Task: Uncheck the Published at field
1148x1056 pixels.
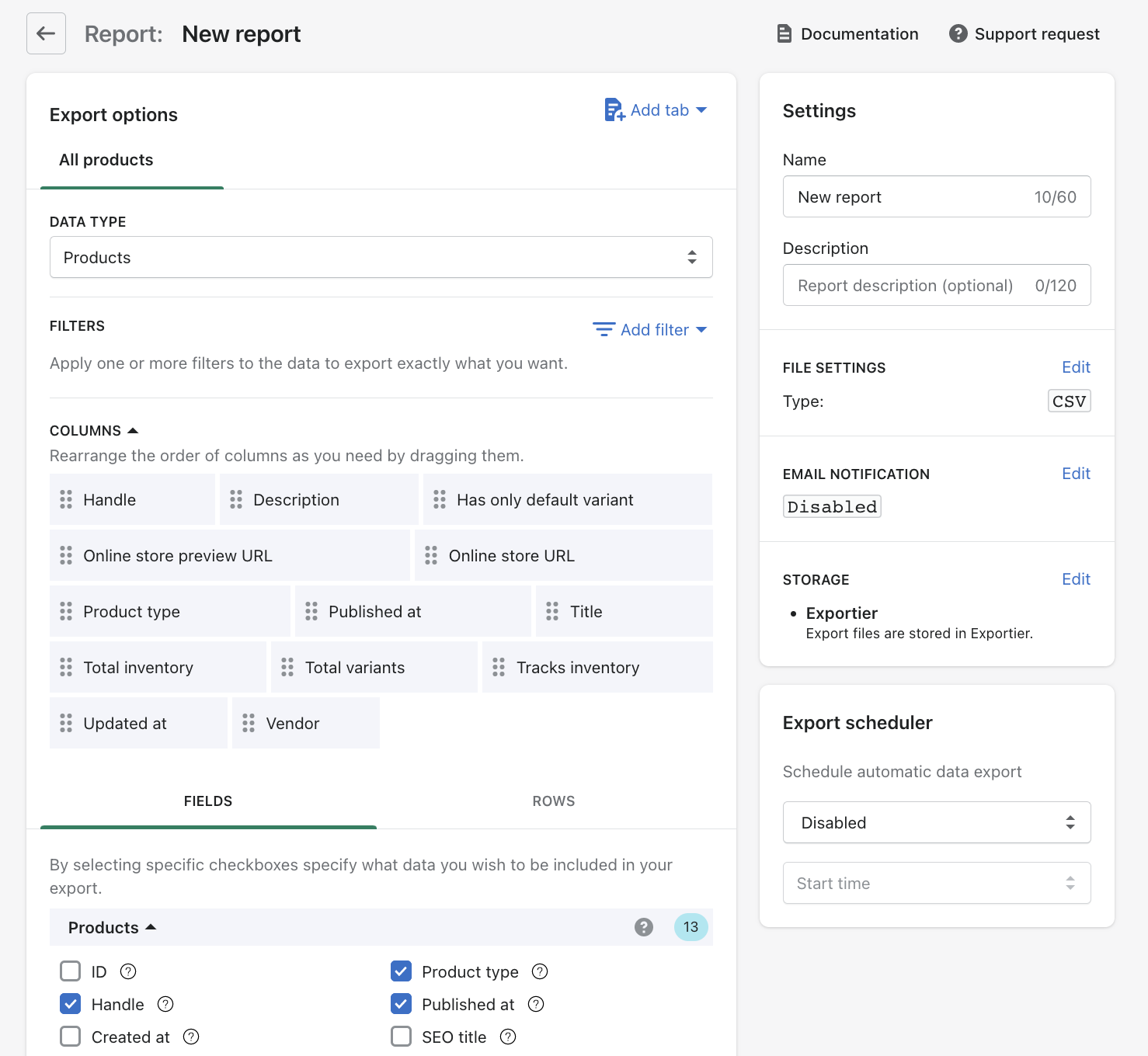Action: tap(401, 1004)
